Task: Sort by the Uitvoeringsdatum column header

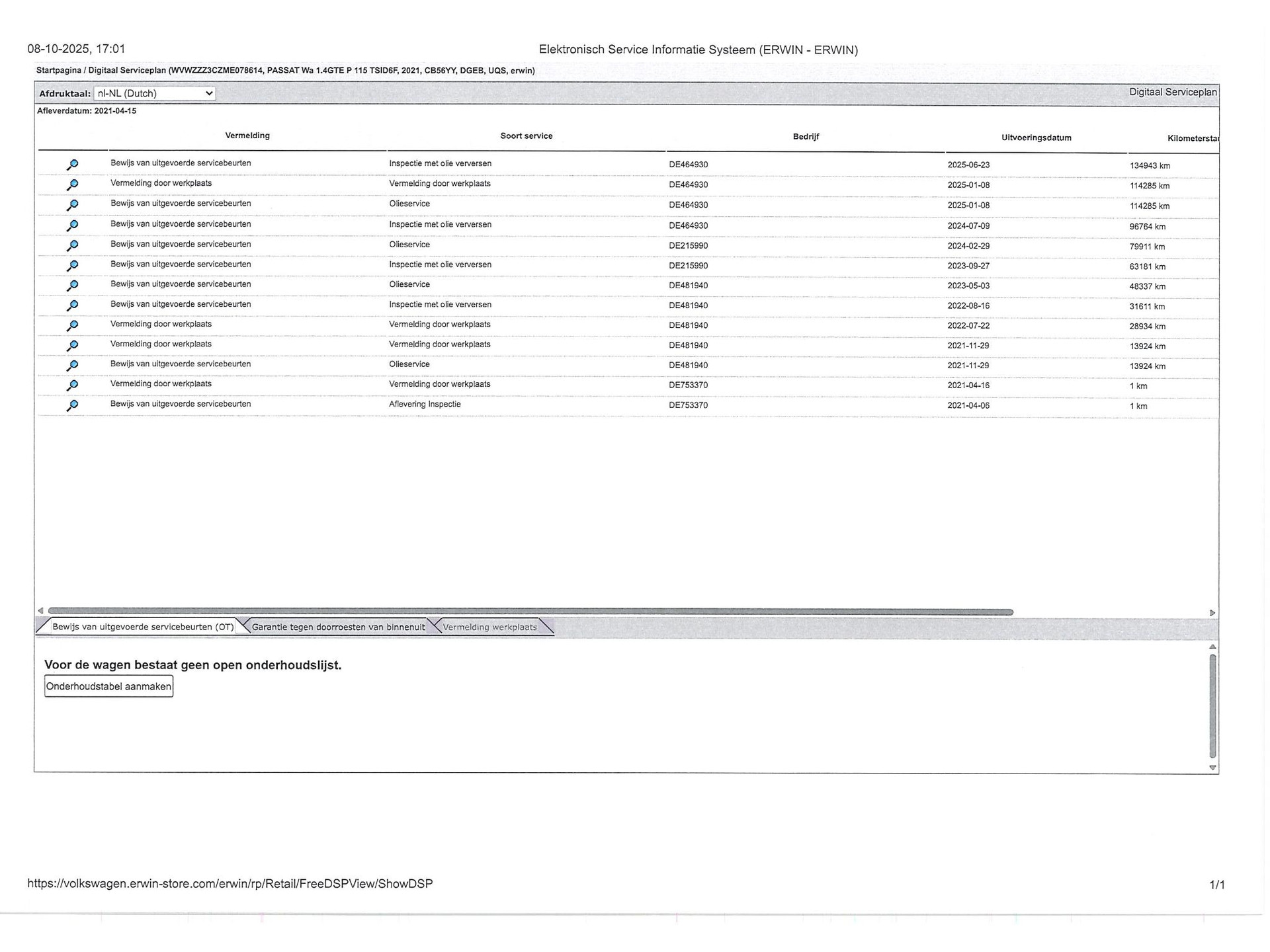Action: pyautogui.click(x=1036, y=138)
